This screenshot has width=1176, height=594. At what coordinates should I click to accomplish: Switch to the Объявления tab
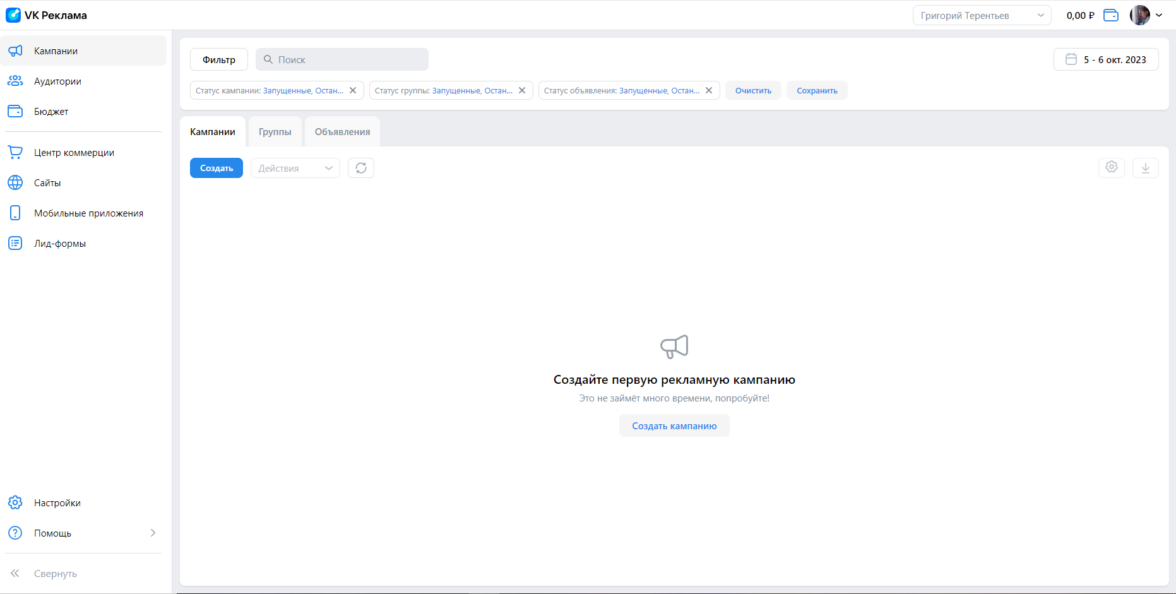click(x=342, y=132)
